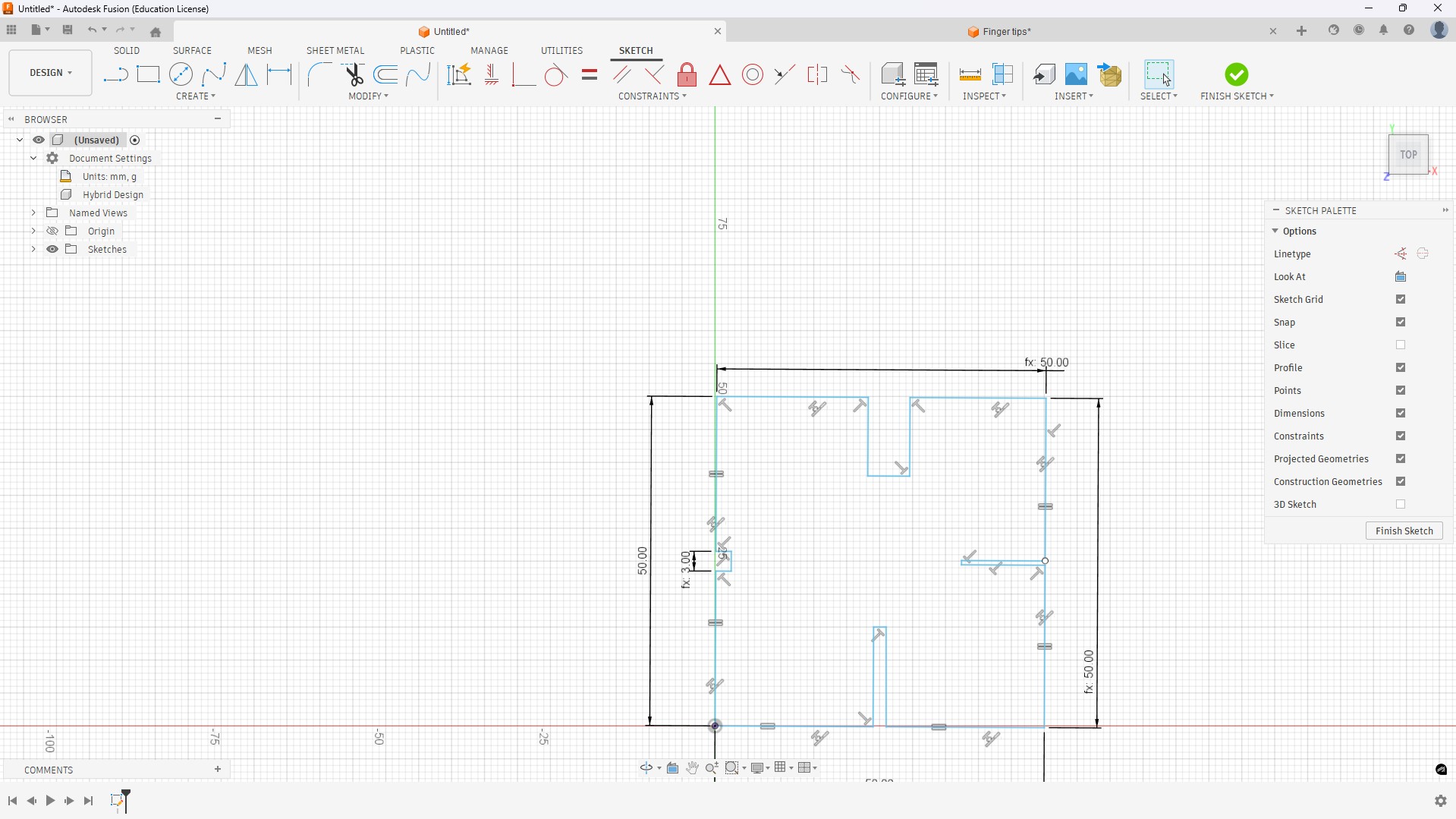Apply the Equal constraint

pos(590,74)
